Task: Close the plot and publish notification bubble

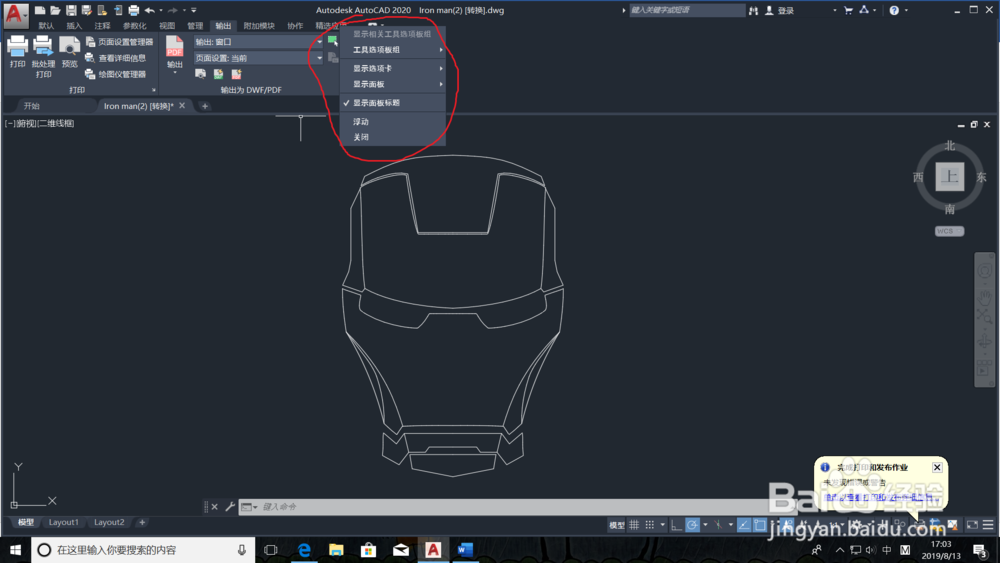Action: pyautogui.click(x=937, y=467)
